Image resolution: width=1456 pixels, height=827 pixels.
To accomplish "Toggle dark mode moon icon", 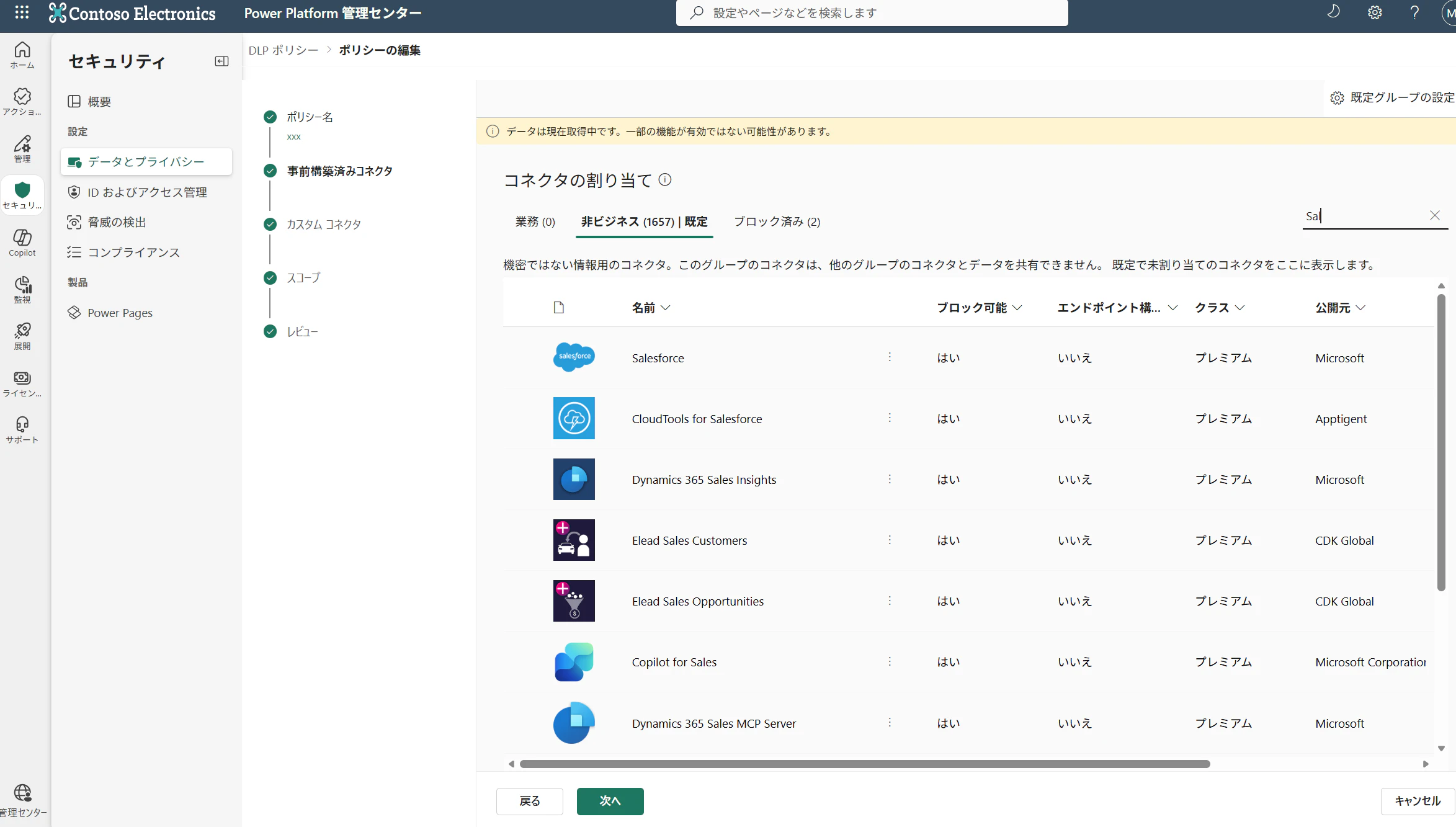I will 1334,12.
